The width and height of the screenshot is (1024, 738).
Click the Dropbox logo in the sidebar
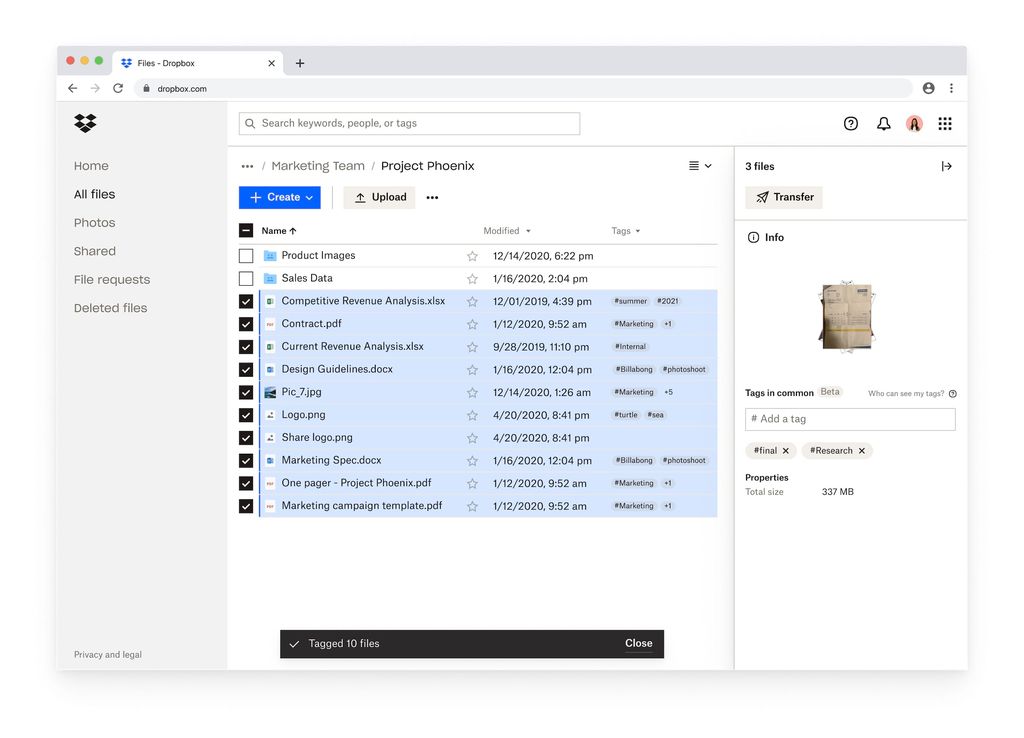point(84,122)
